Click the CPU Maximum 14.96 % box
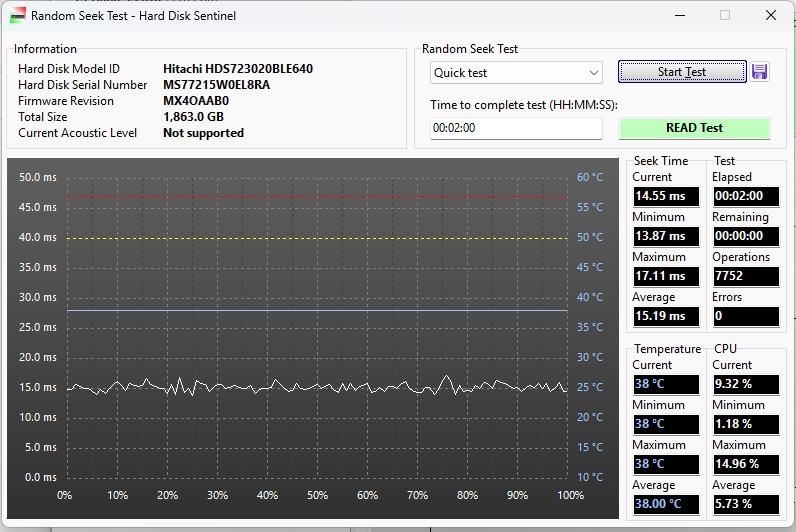 745,464
